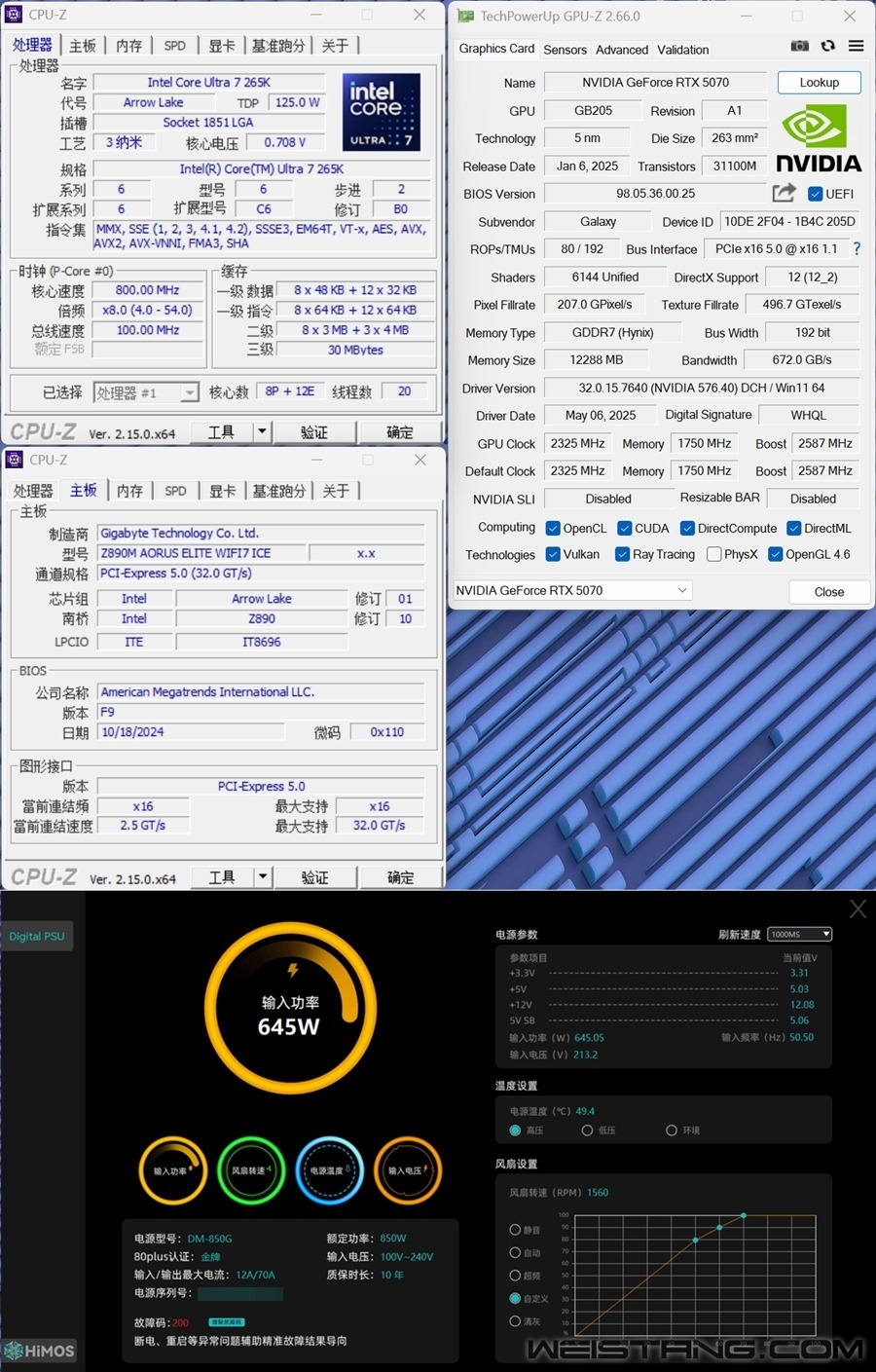Viewport: 876px width, 1372px height.
Task: Click 确定 in the CPU-Z processor window
Action: [x=399, y=431]
